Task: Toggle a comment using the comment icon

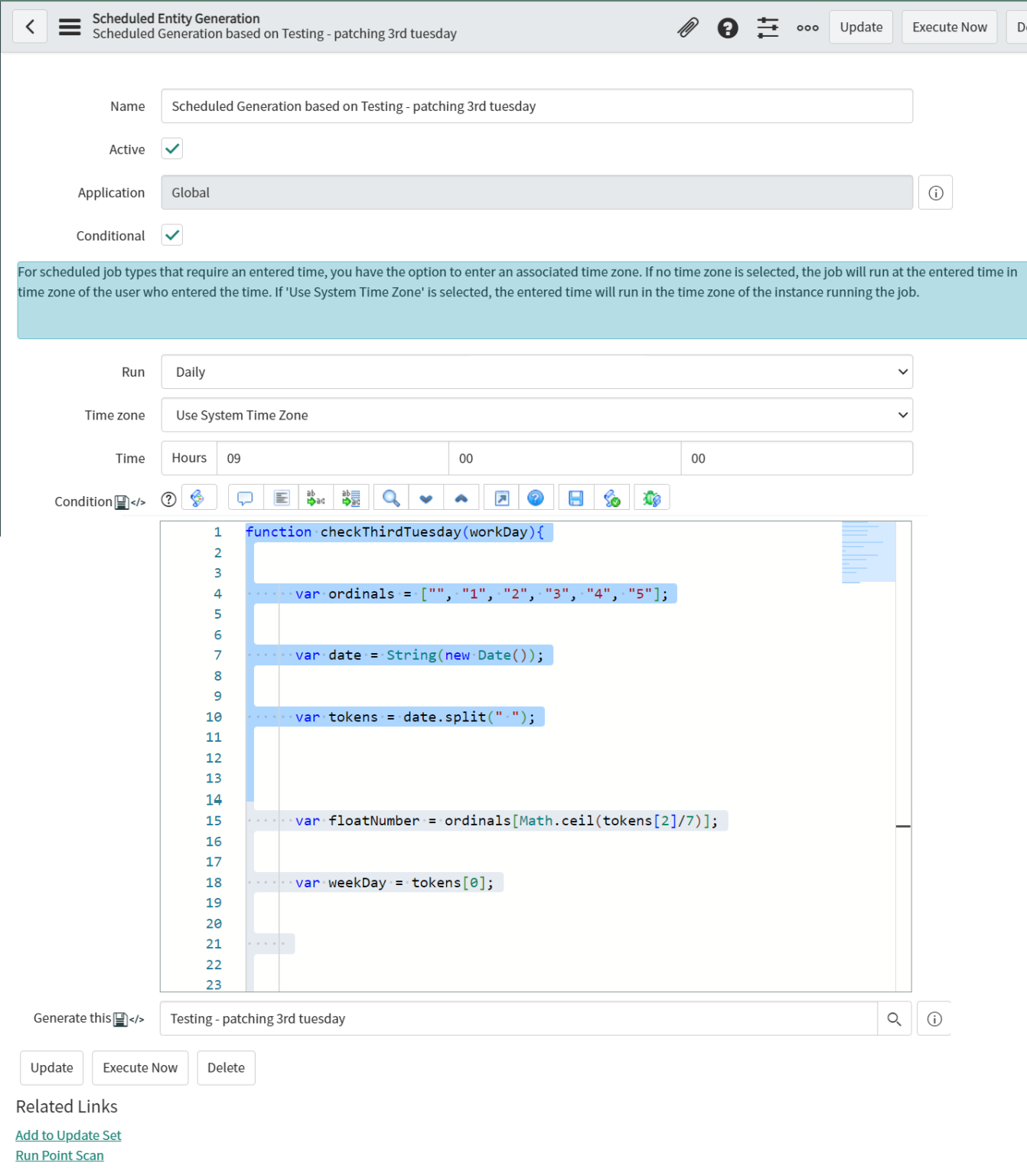Action: tap(245, 497)
